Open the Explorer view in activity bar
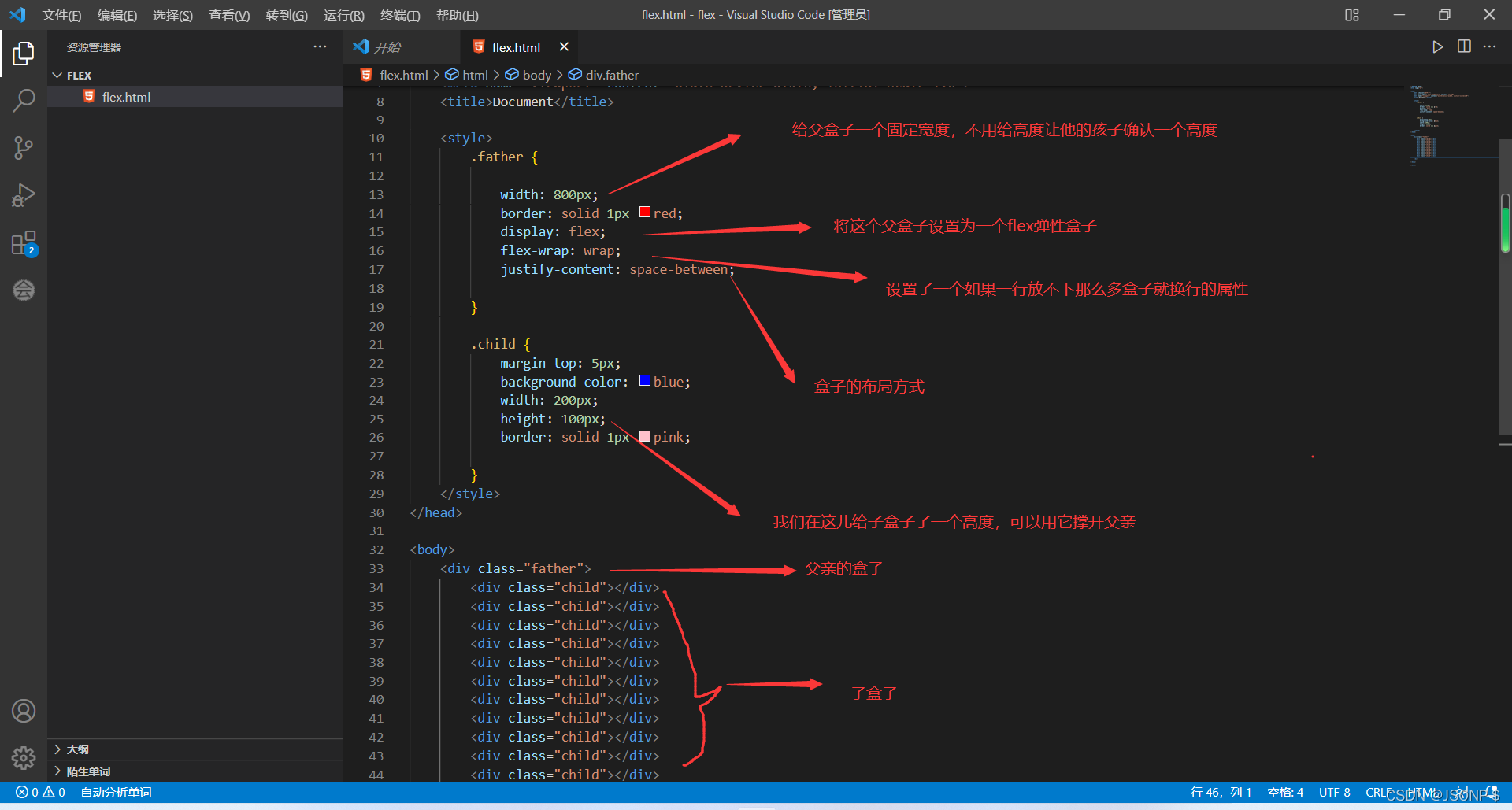This screenshot has height=810, width=1512. pos(24,54)
